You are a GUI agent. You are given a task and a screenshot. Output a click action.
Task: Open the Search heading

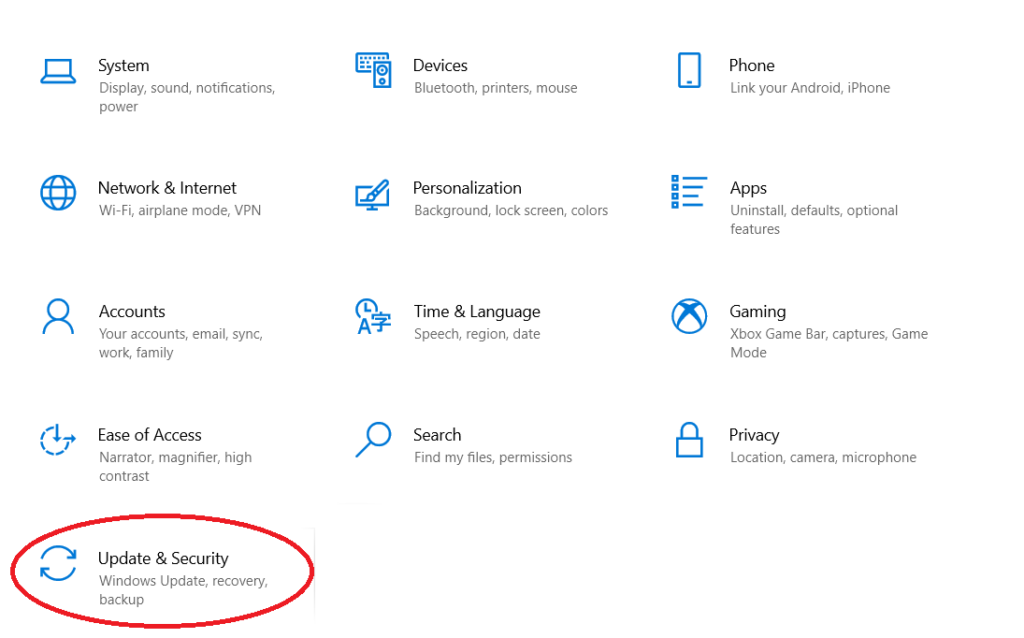pos(437,435)
